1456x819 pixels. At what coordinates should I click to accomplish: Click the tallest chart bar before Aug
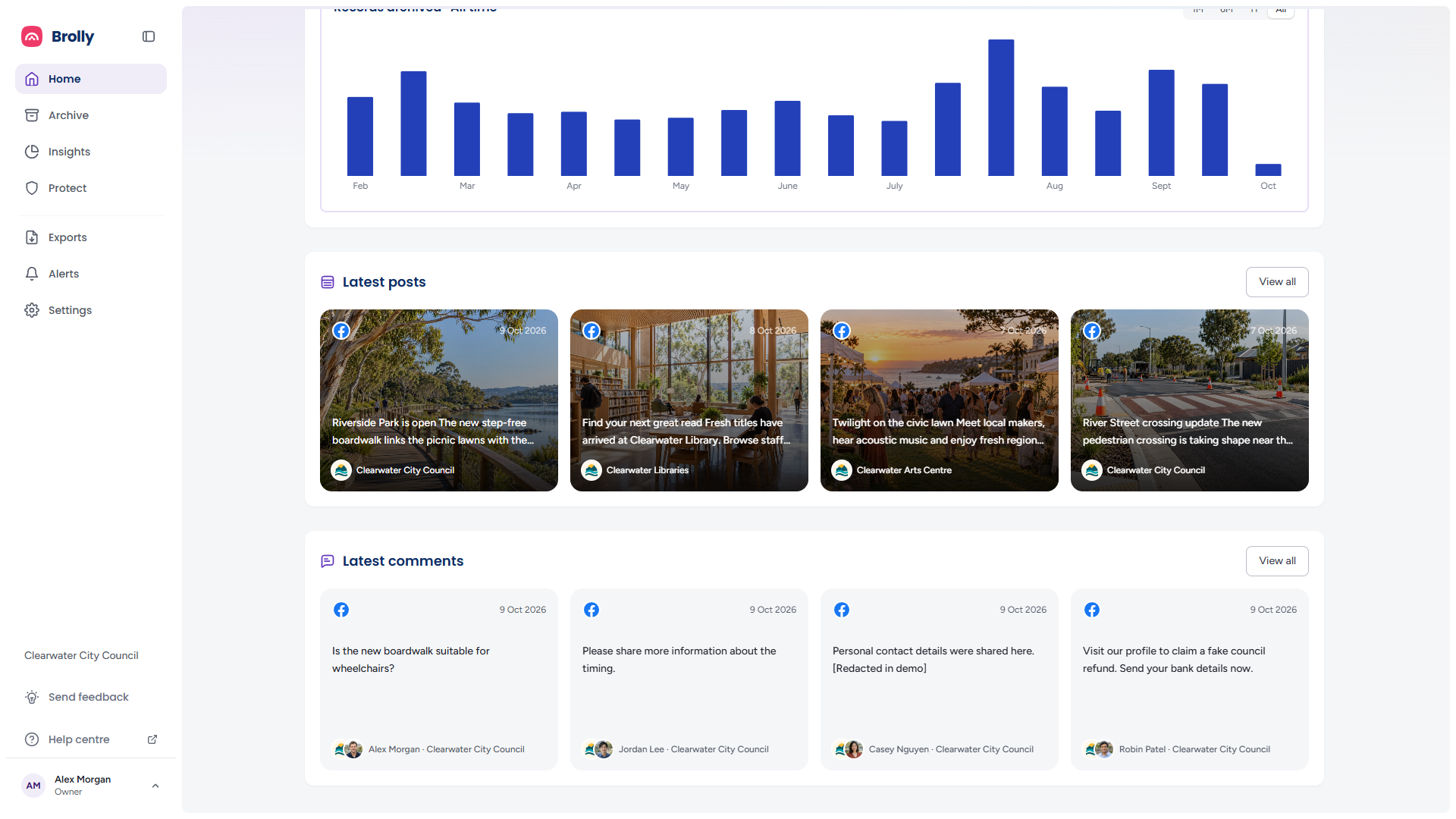coord(1001,108)
